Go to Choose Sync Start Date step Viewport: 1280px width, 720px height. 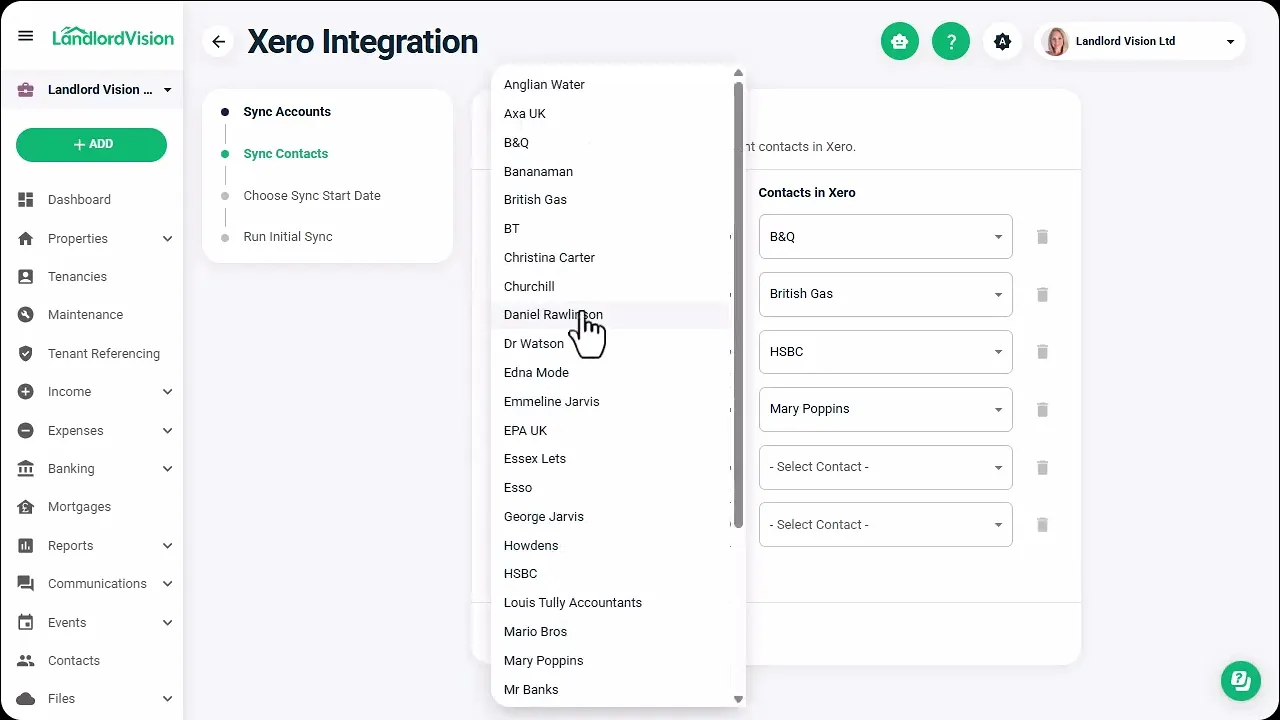[312, 196]
